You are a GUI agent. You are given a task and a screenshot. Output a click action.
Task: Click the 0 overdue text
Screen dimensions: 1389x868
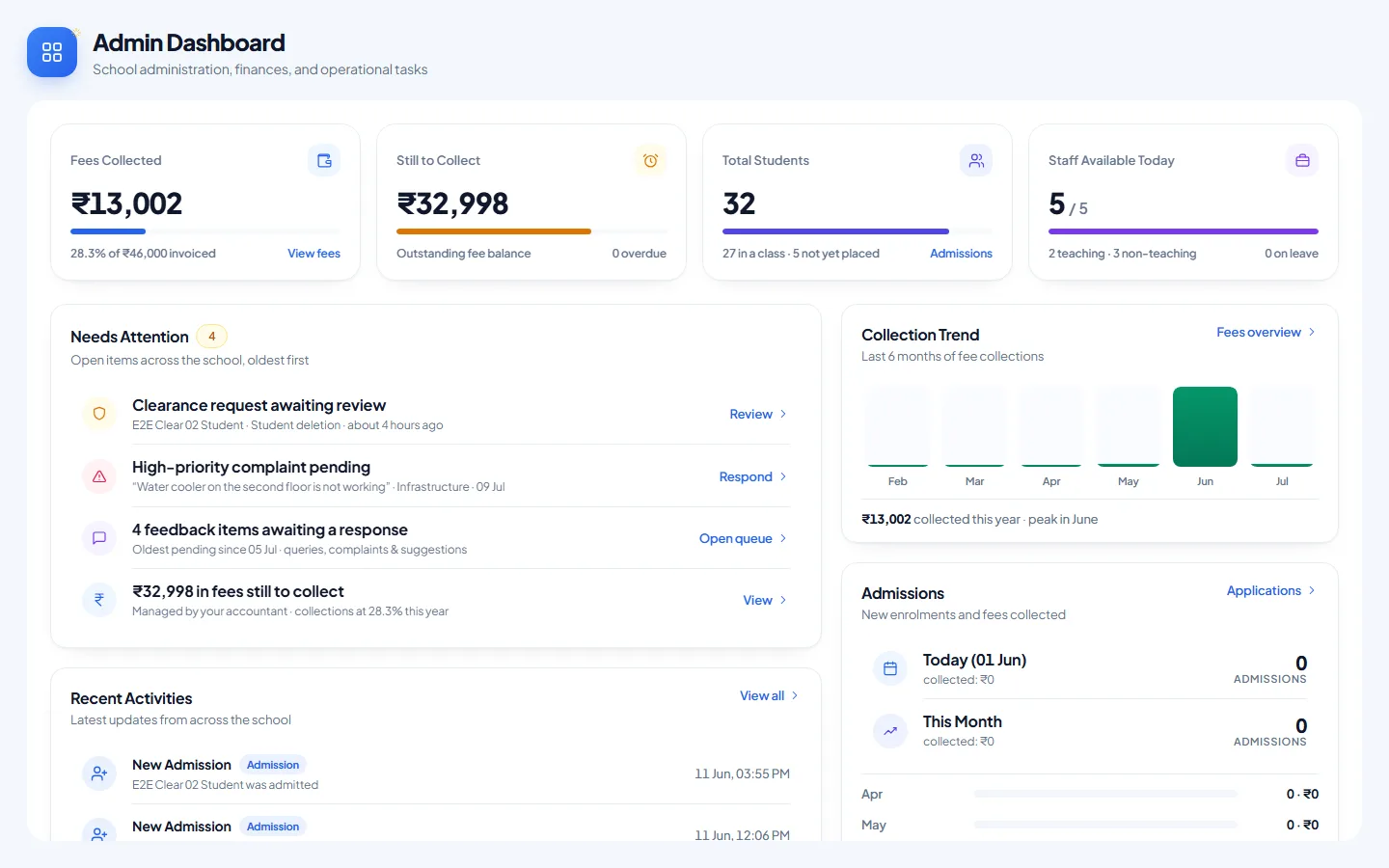pyautogui.click(x=640, y=254)
